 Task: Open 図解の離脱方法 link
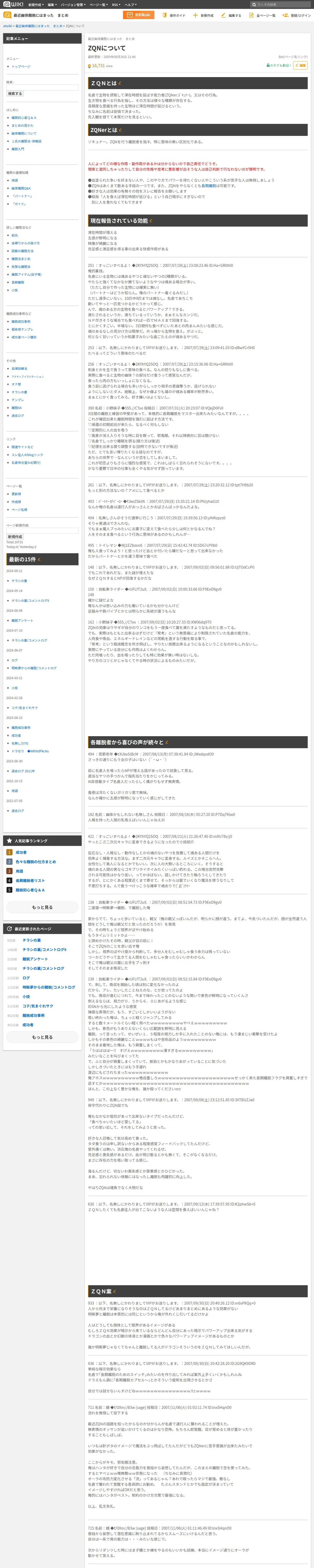tap(23, 251)
